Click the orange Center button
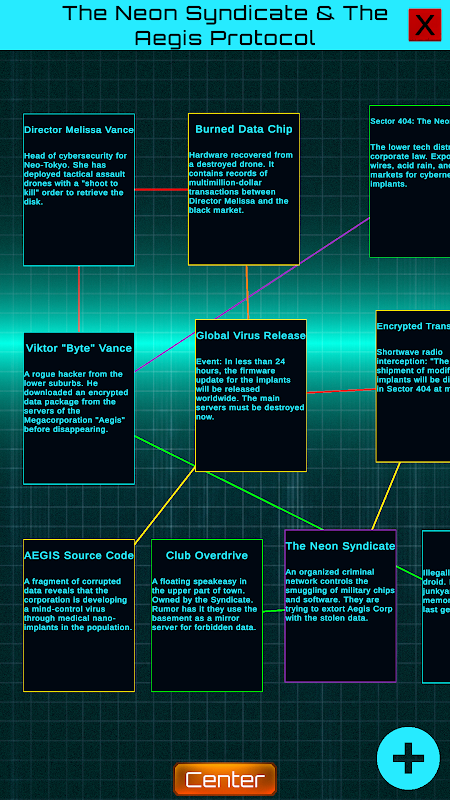 (x=225, y=779)
